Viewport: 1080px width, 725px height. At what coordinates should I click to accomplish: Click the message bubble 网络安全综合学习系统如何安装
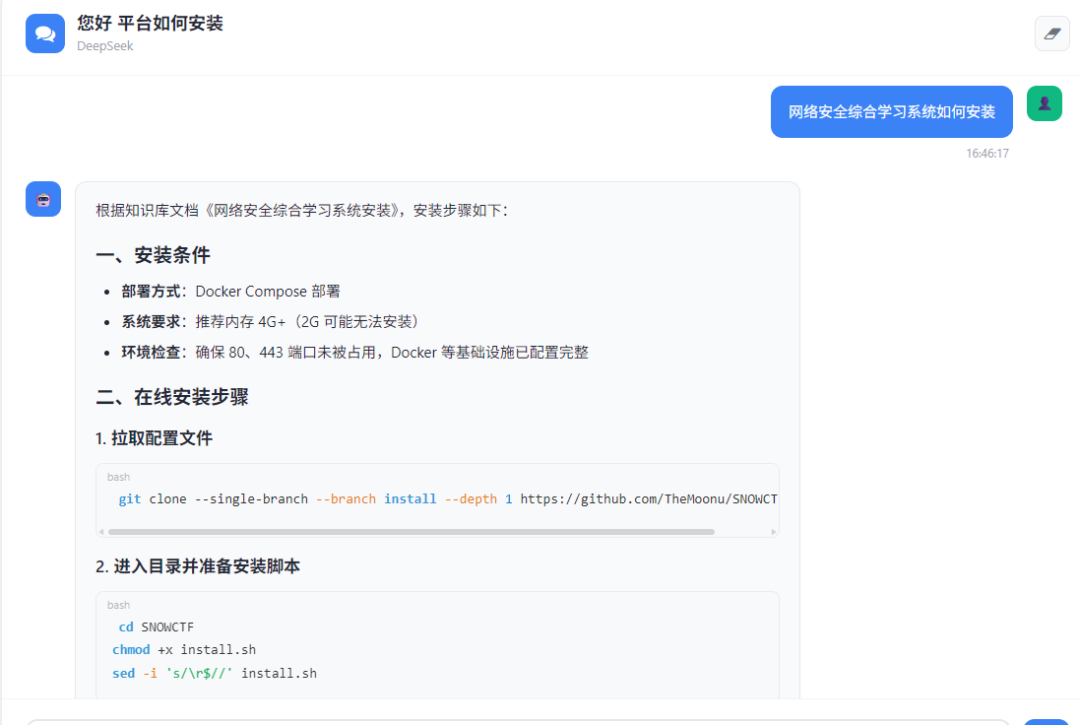click(891, 112)
